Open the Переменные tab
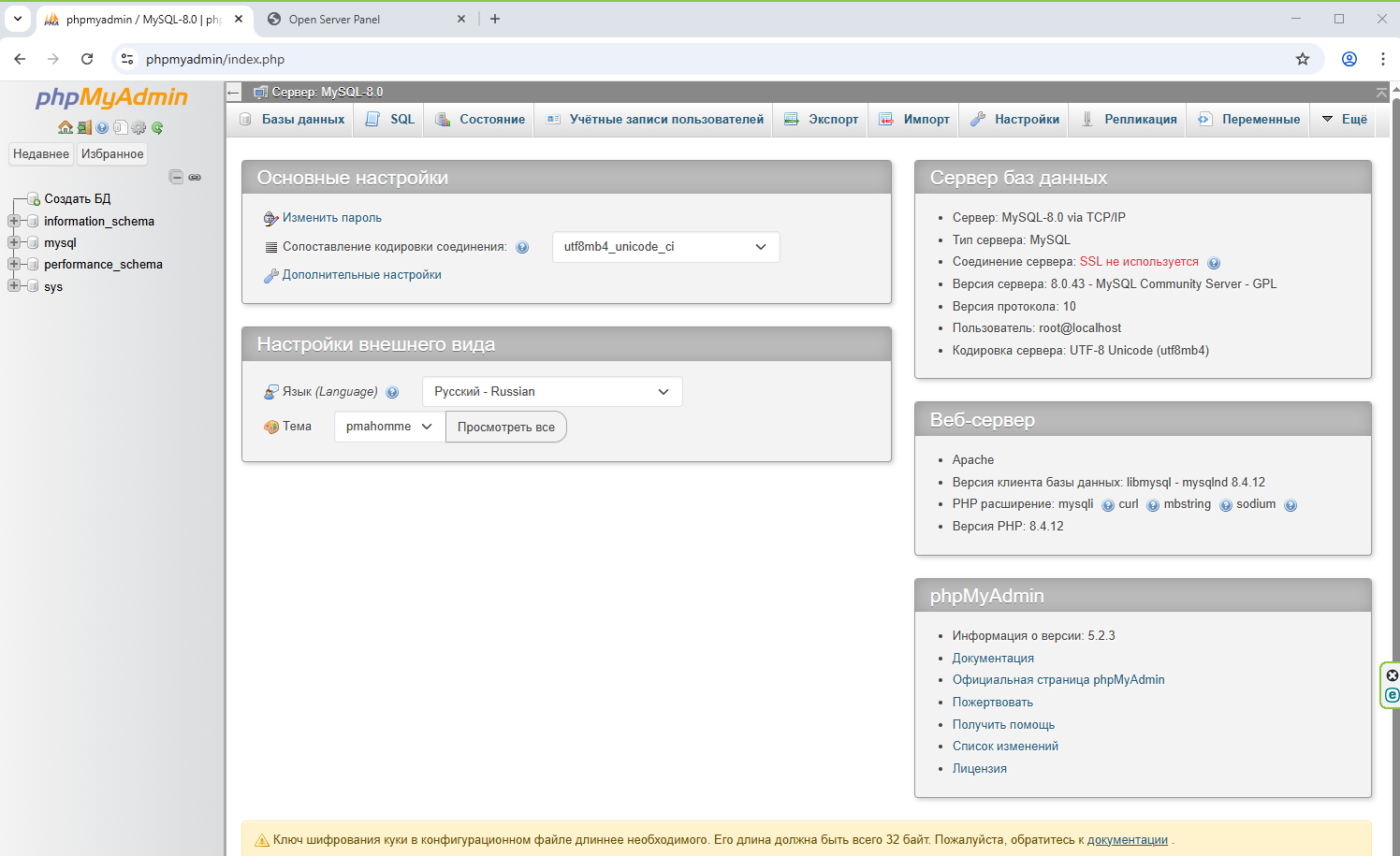This screenshot has height=856, width=1400. [1248, 119]
